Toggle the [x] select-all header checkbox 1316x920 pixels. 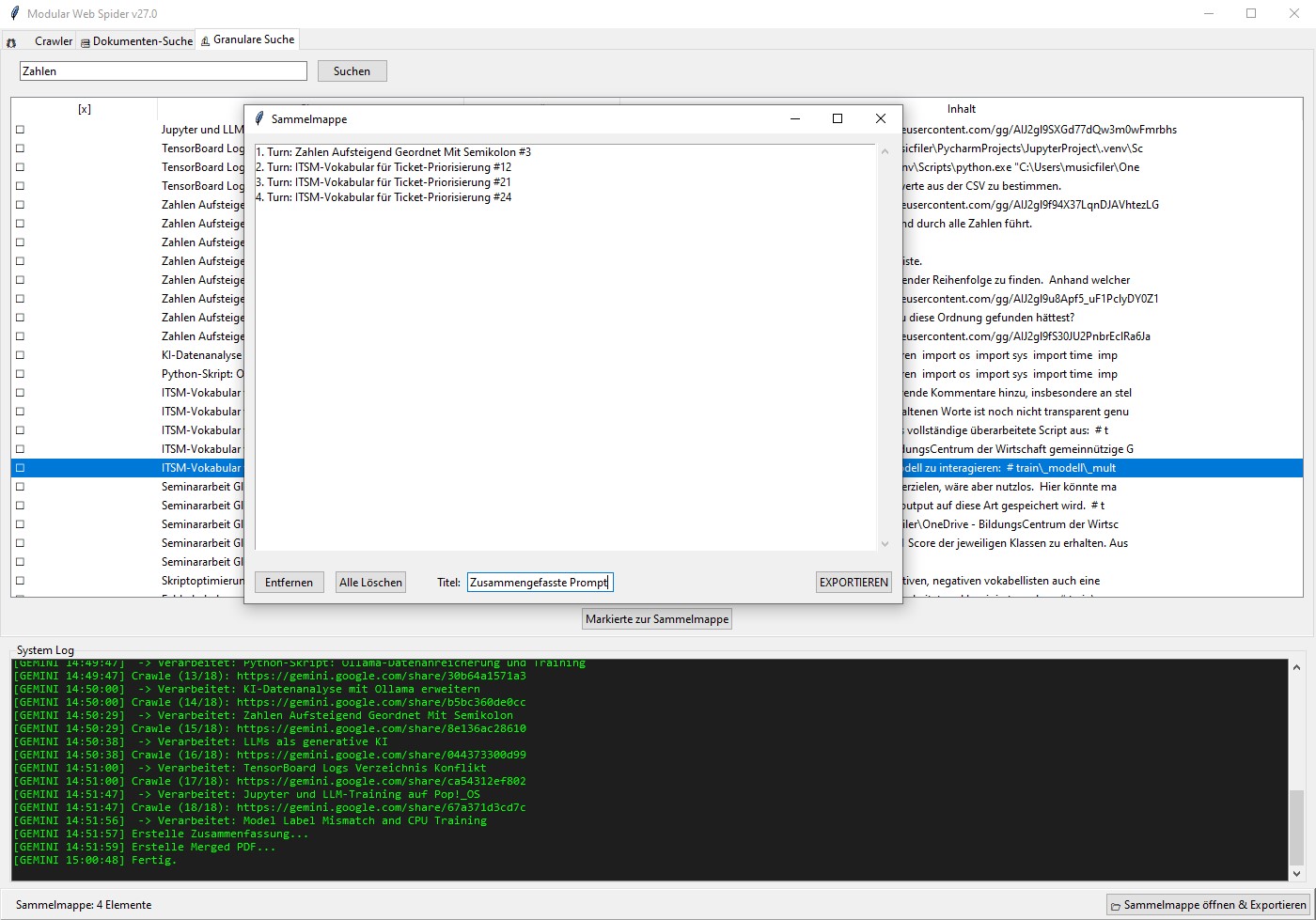tap(85, 109)
